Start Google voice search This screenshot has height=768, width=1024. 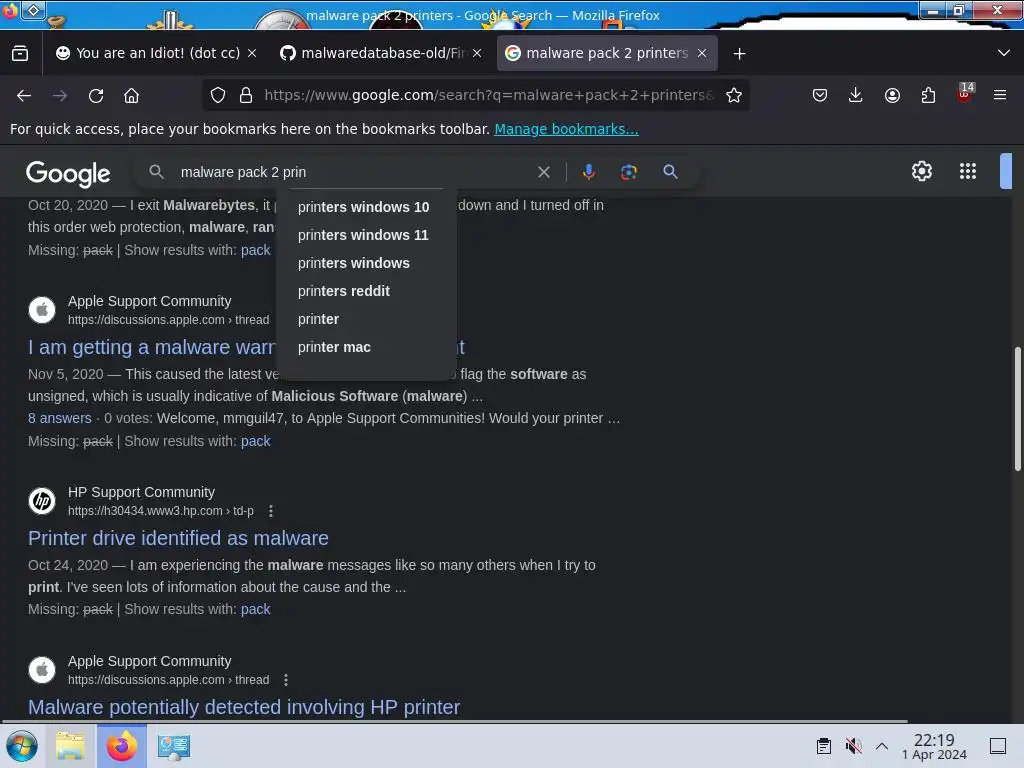point(588,172)
